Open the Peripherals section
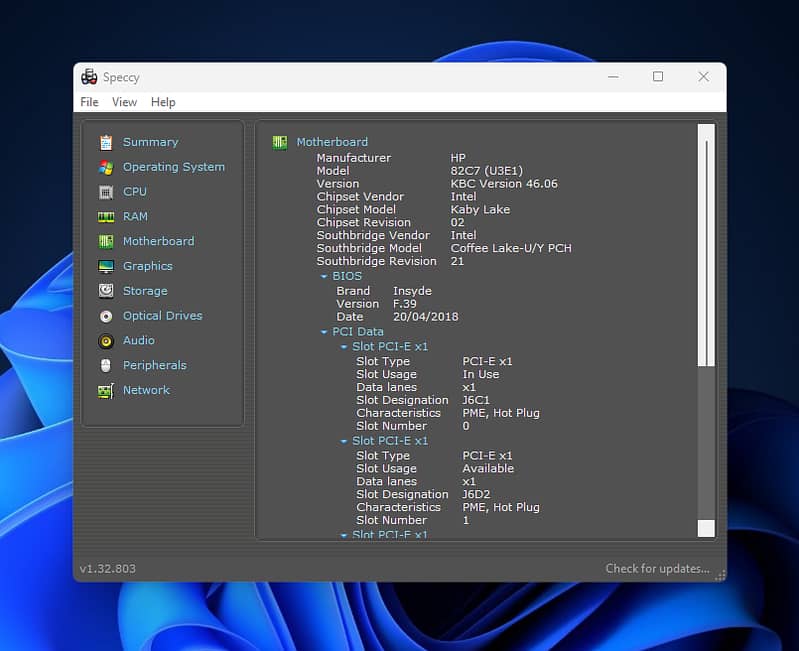Image resolution: width=799 pixels, height=651 pixels. [x=154, y=365]
